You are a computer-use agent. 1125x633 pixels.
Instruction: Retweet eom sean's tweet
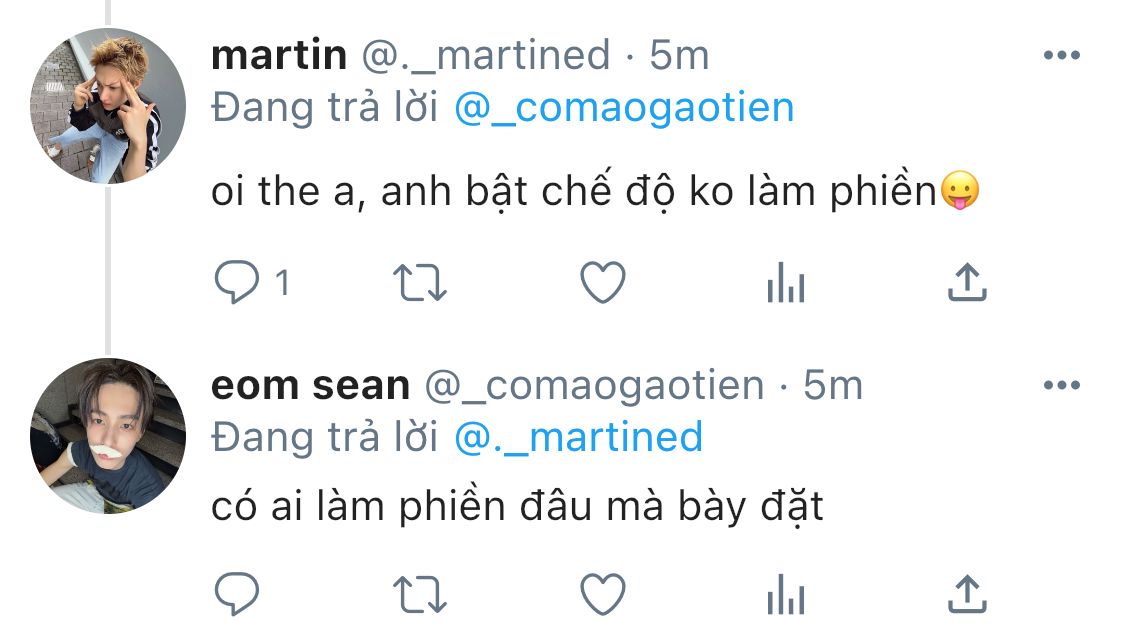click(x=420, y=595)
